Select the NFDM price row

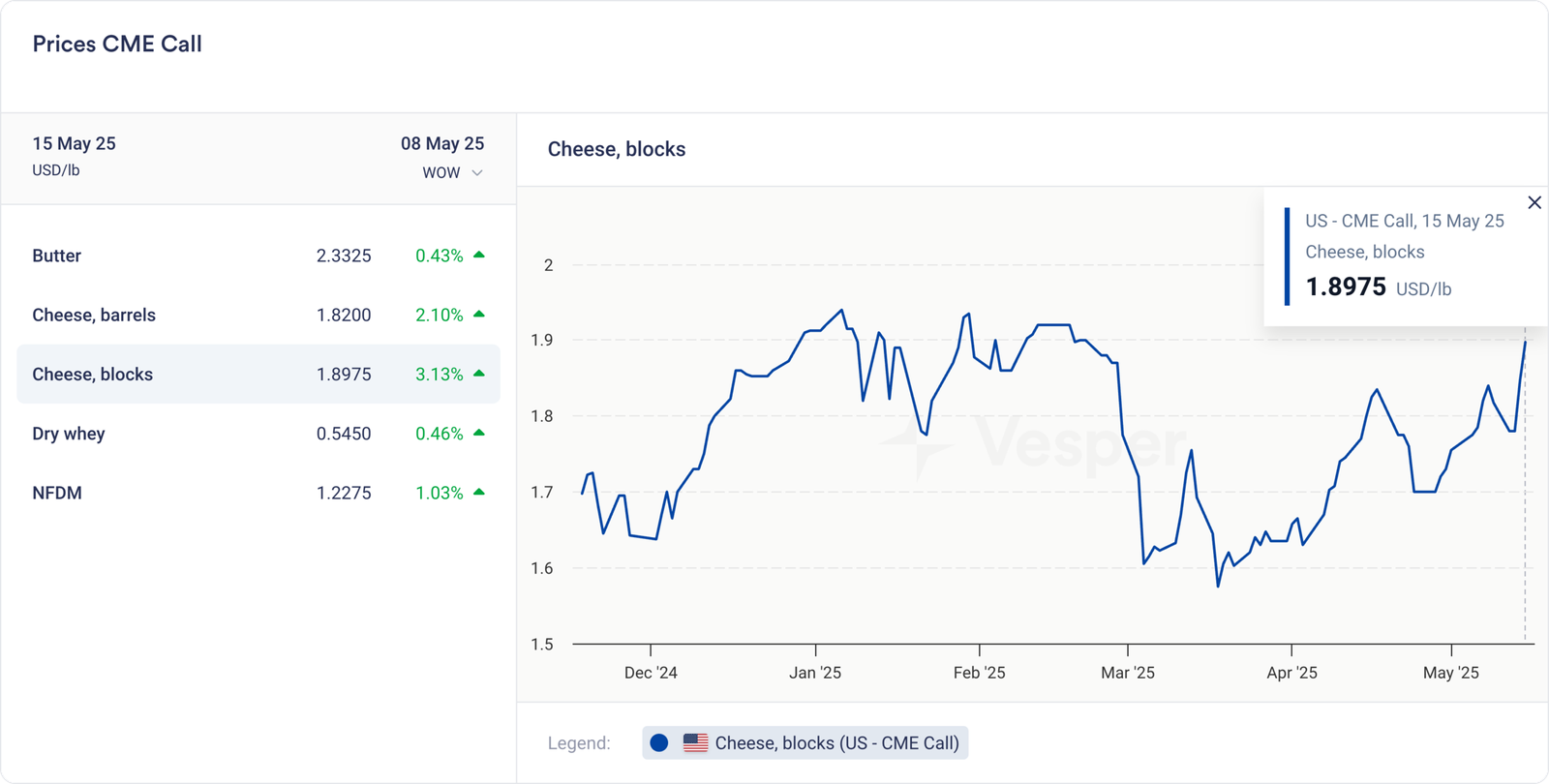point(258,493)
